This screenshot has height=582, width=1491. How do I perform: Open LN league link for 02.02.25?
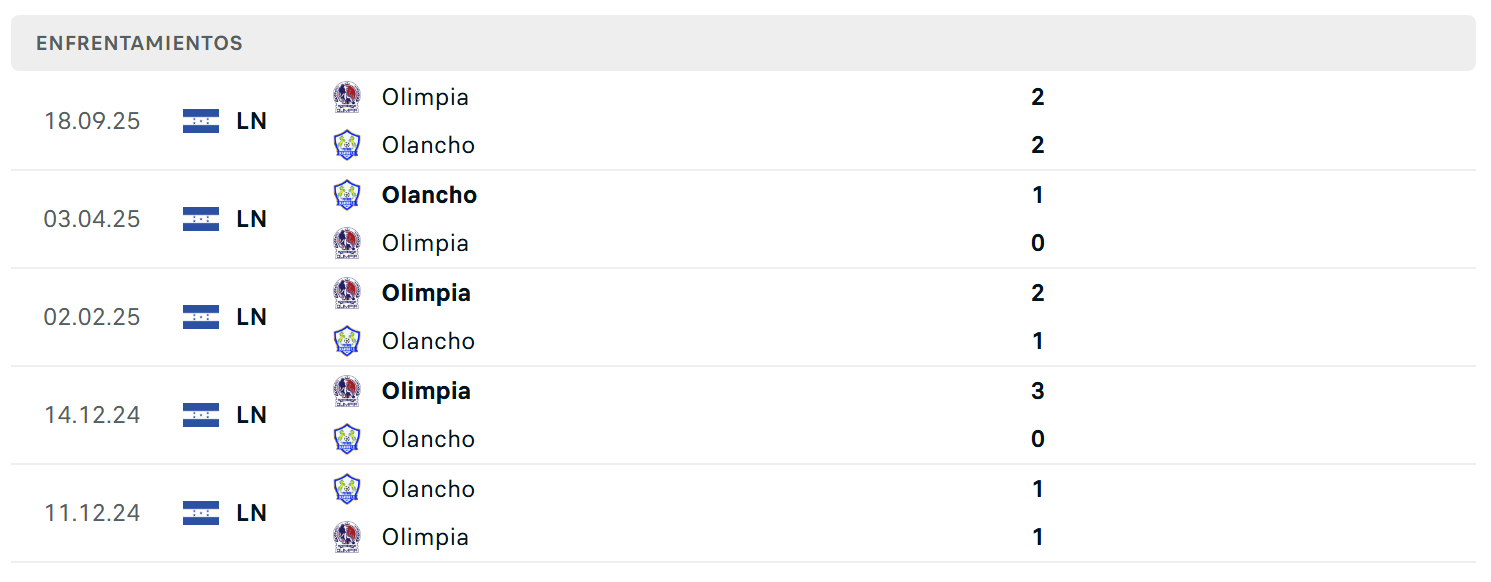coord(252,317)
